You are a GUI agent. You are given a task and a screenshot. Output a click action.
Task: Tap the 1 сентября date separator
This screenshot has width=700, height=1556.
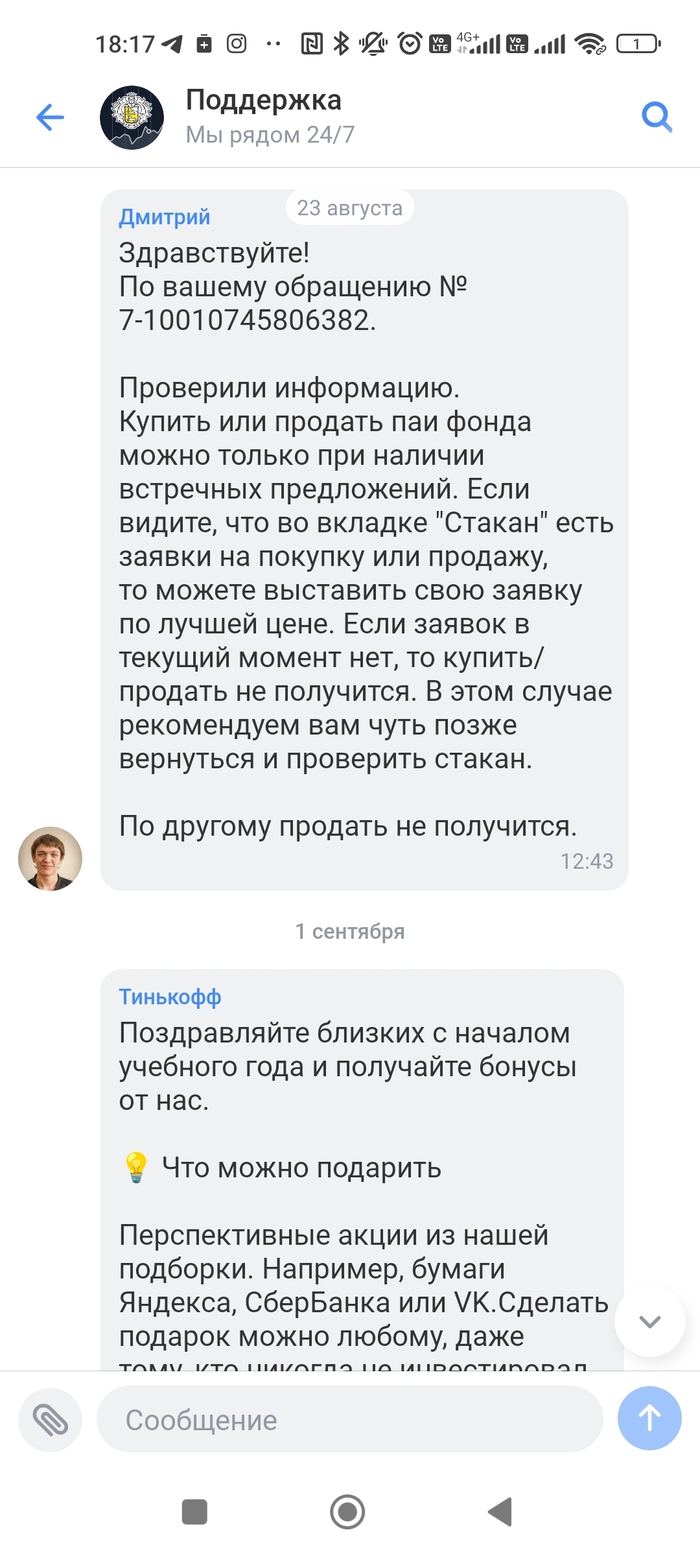[350, 931]
